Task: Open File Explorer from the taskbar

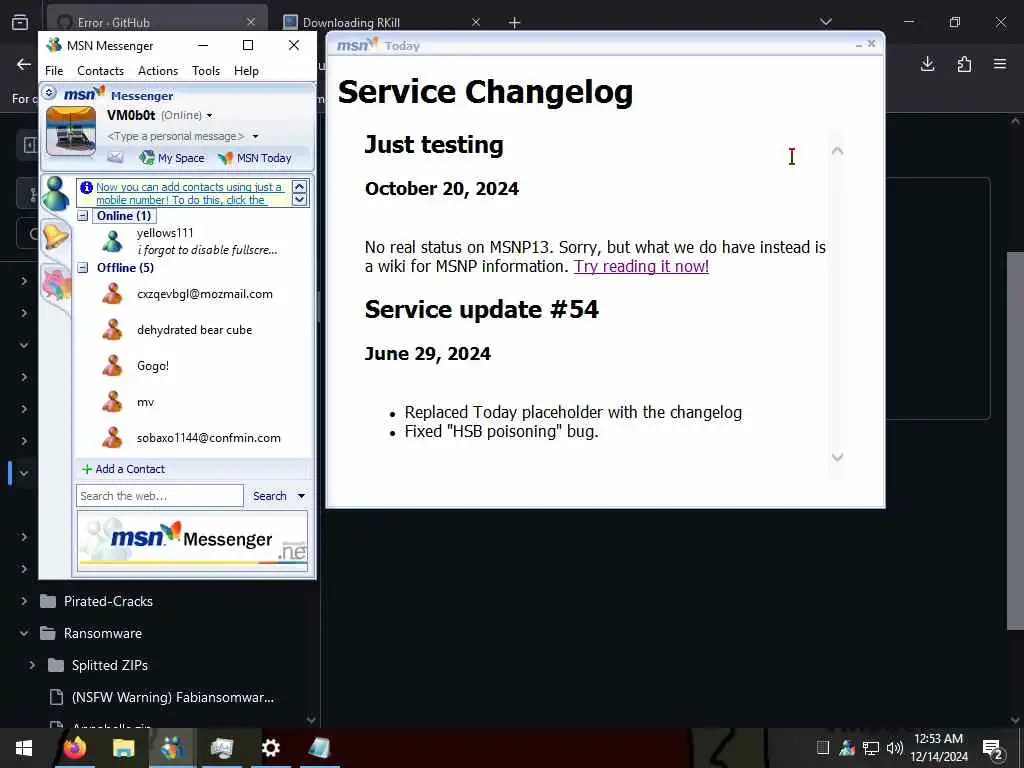Action: coord(123,748)
